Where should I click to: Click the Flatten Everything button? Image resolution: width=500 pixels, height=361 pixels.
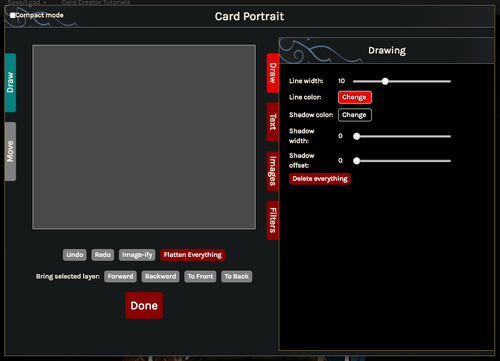pyautogui.click(x=193, y=255)
